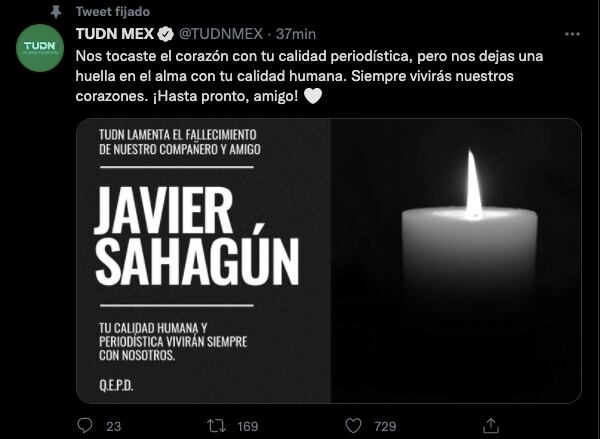Share the tweet via upload arrow icon
Viewport: 600px width, 439px height.
[x=491, y=425]
